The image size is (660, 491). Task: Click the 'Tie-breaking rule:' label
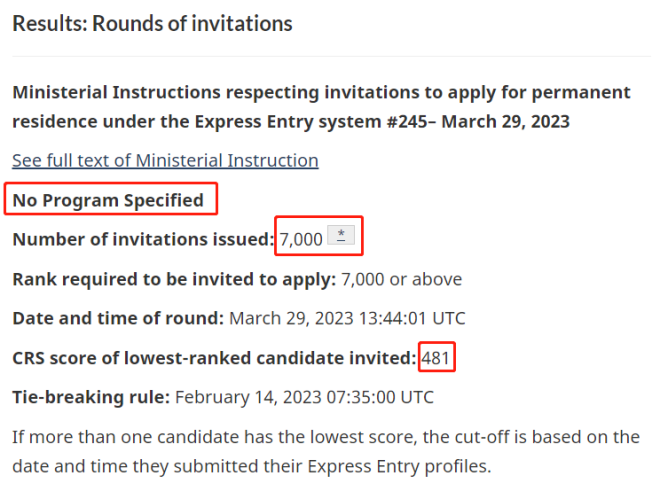[91, 397]
